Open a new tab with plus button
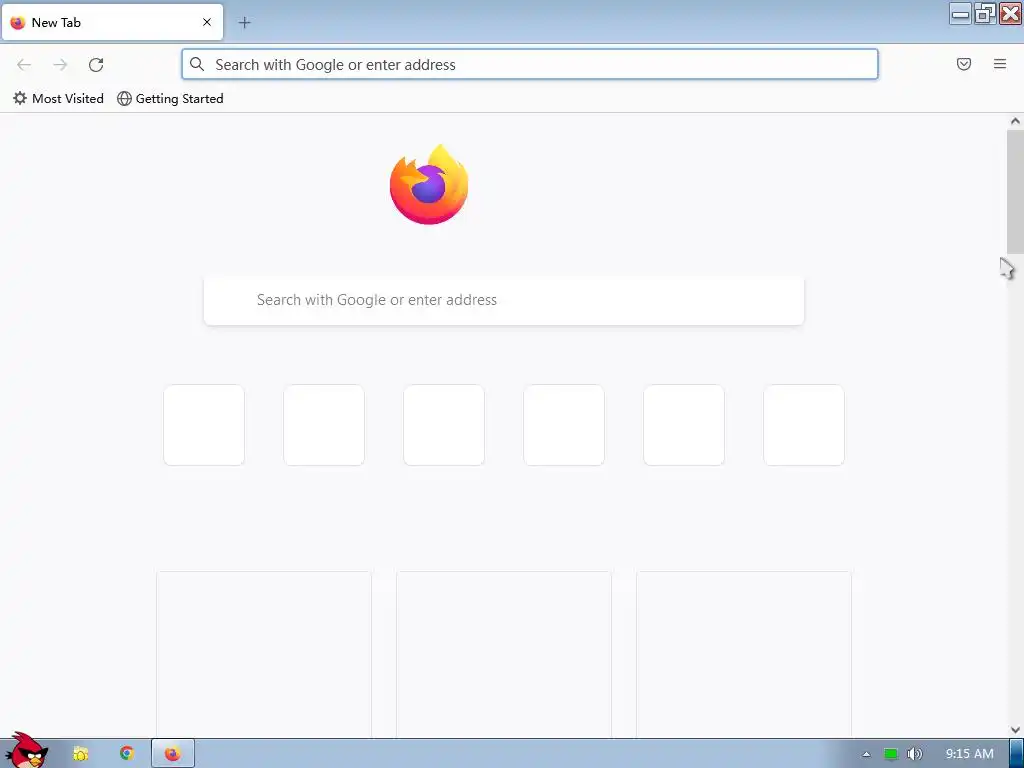 pyautogui.click(x=244, y=23)
